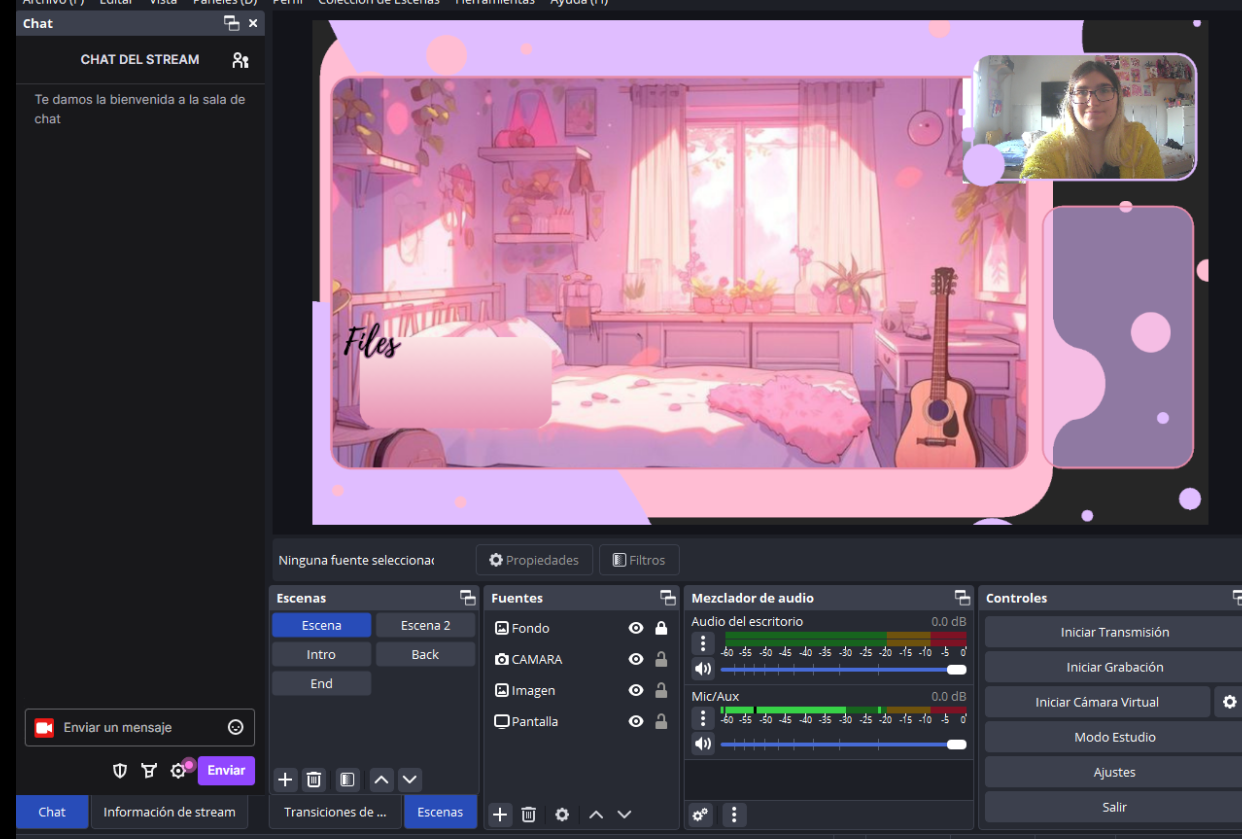
Task: Start the virtual camera with Iniciar Cámara Virtual
Action: pyautogui.click(x=1097, y=702)
